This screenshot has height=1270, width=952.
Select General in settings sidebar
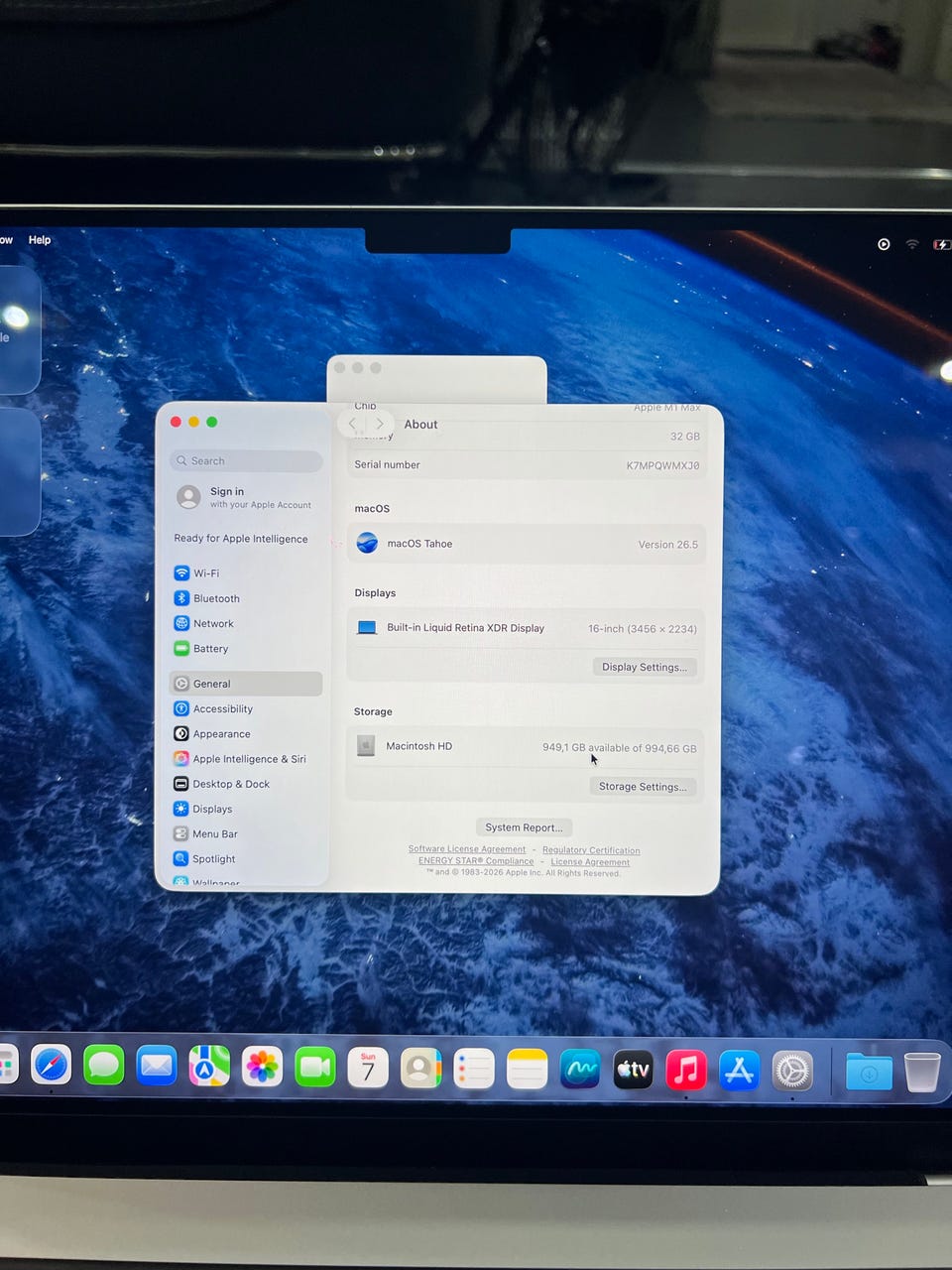246,684
